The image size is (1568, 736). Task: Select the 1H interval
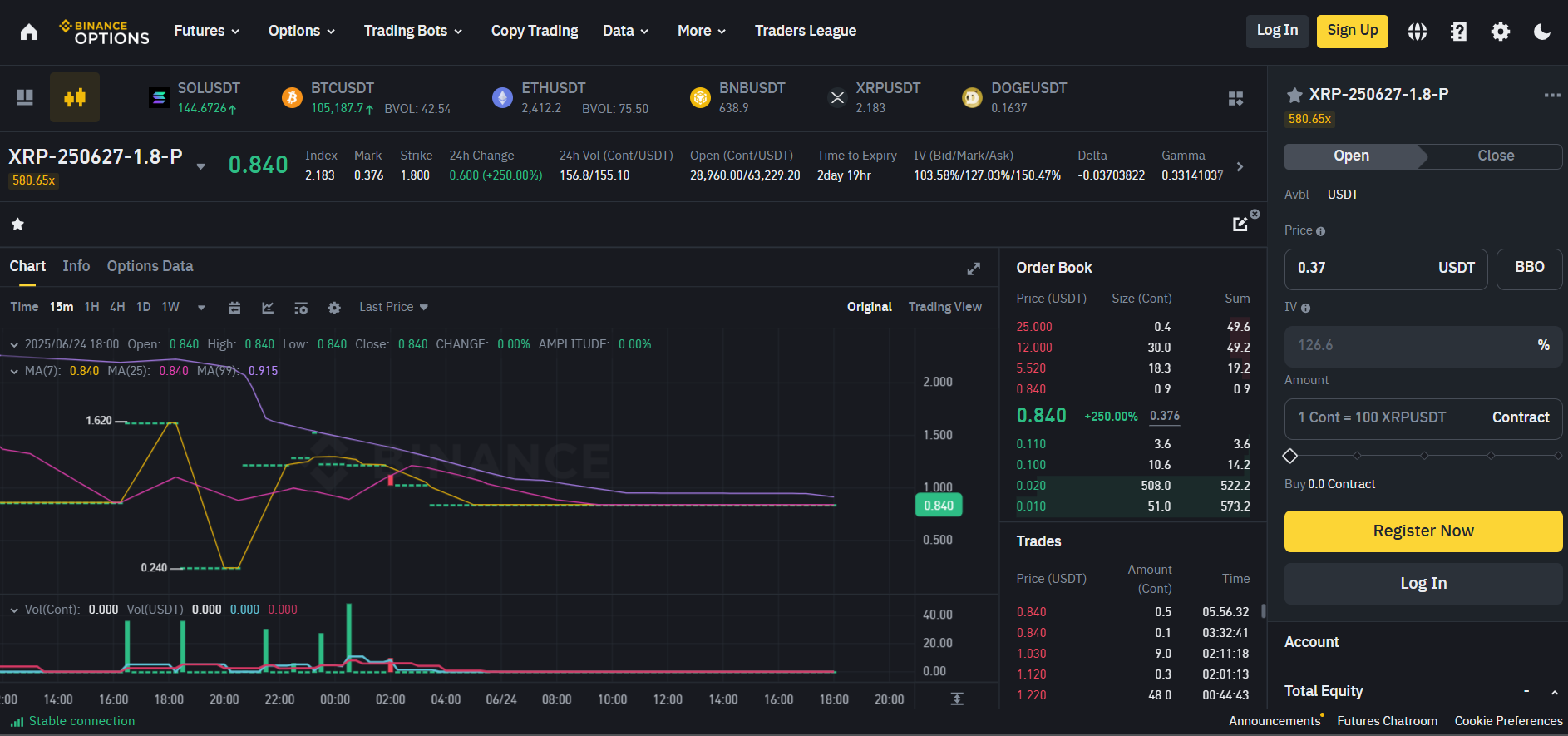(x=91, y=307)
